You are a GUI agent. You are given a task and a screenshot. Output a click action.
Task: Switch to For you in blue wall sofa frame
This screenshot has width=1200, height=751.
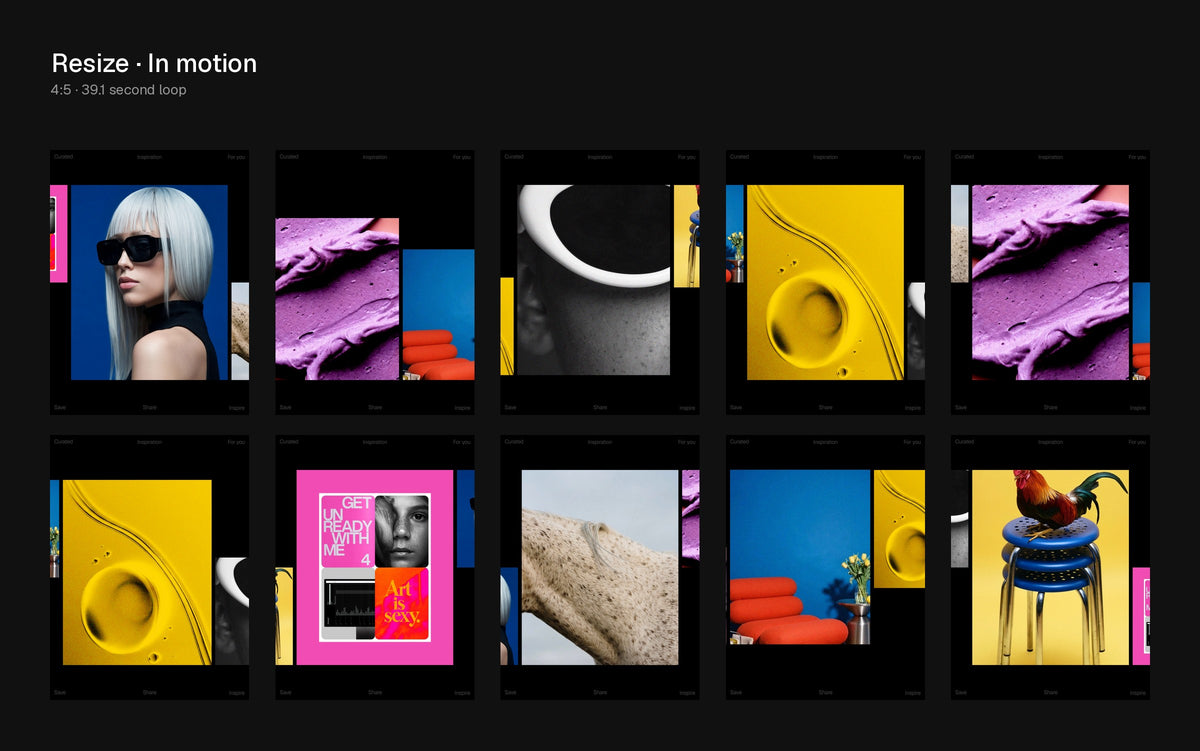point(911,442)
